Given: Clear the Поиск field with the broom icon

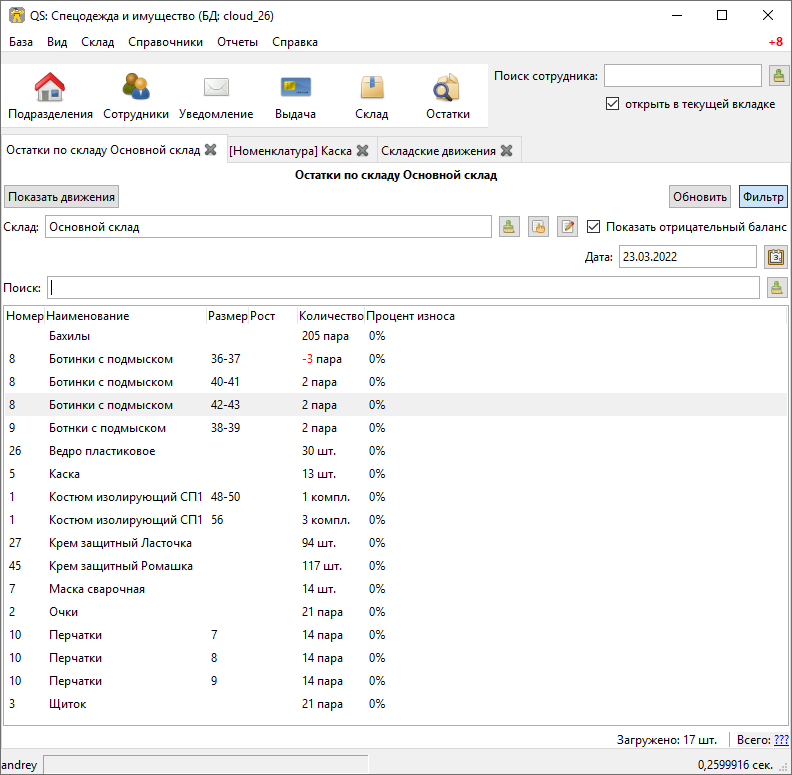Looking at the screenshot, I should pos(777,287).
